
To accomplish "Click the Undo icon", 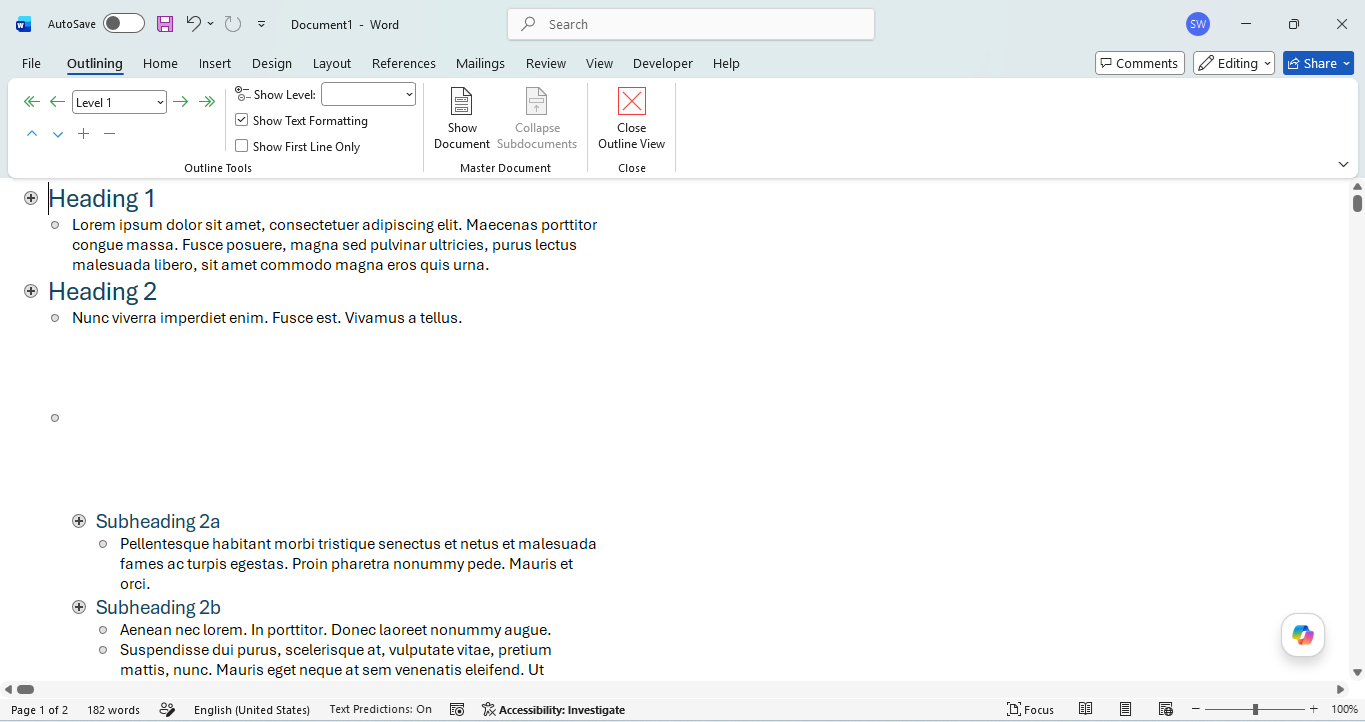I will click(194, 24).
